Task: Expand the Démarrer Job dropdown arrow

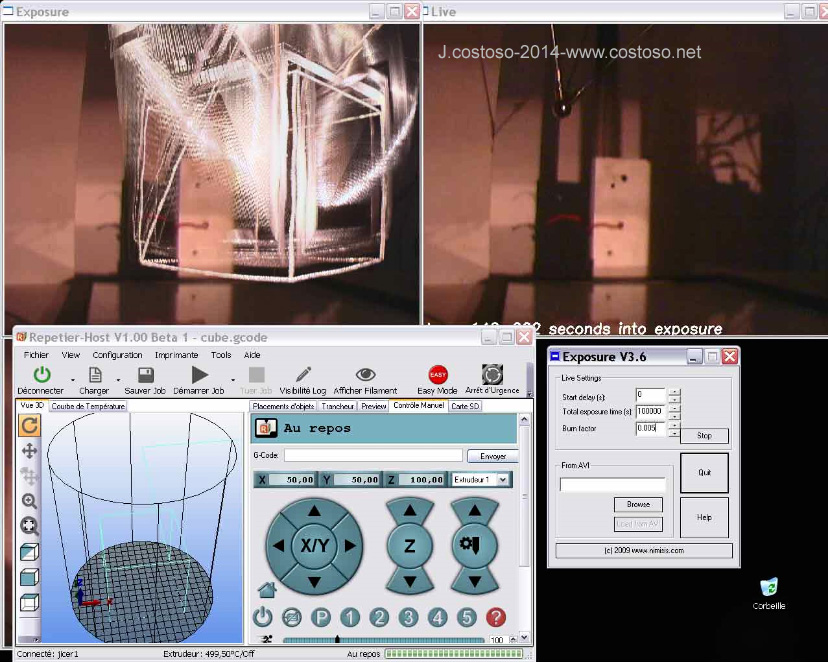Action: 233,378
